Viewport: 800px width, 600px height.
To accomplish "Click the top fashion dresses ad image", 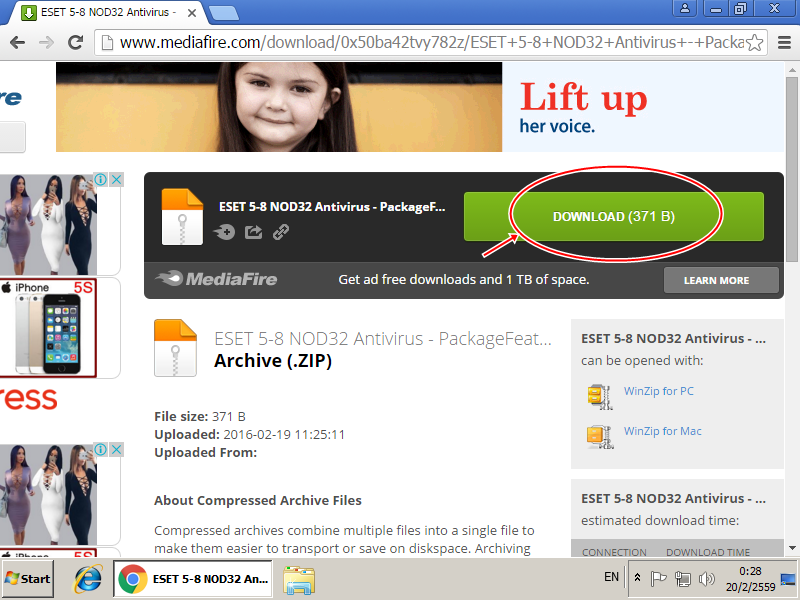I will [48, 224].
